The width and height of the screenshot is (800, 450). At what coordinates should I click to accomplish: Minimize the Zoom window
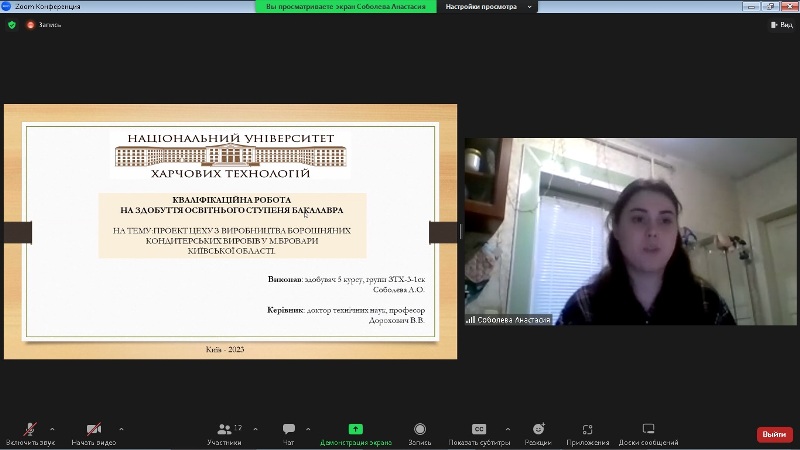click(751, 7)
